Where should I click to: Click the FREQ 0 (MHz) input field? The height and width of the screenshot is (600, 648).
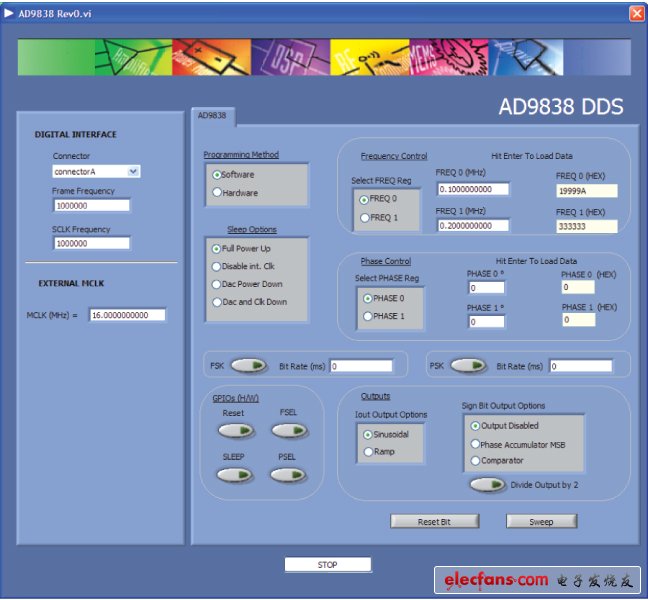[x=472, y=189]
